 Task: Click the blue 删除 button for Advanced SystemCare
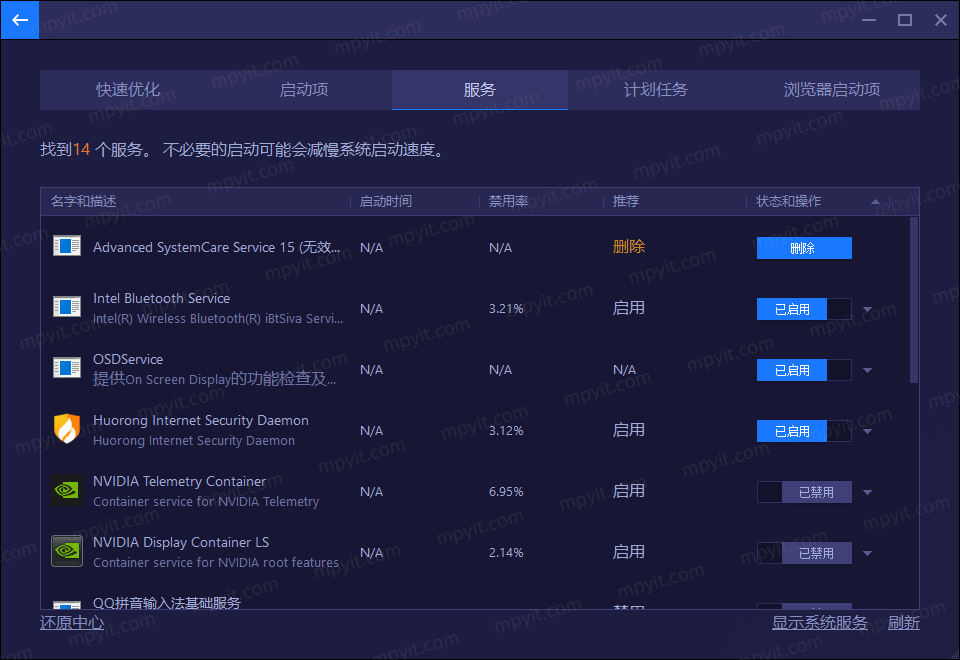coord(804,248)
